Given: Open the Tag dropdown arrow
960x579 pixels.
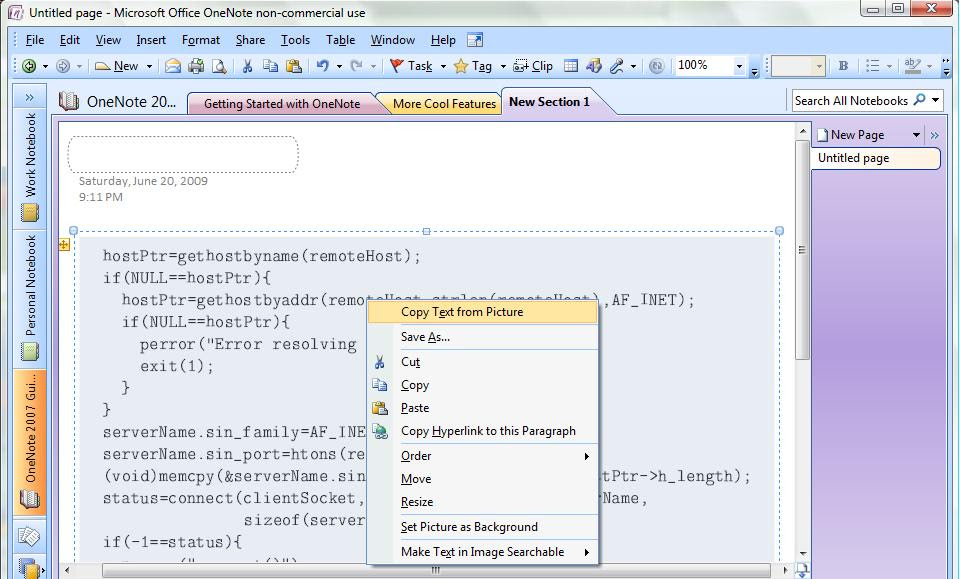Looking at the screenshot, I should 503,66.
